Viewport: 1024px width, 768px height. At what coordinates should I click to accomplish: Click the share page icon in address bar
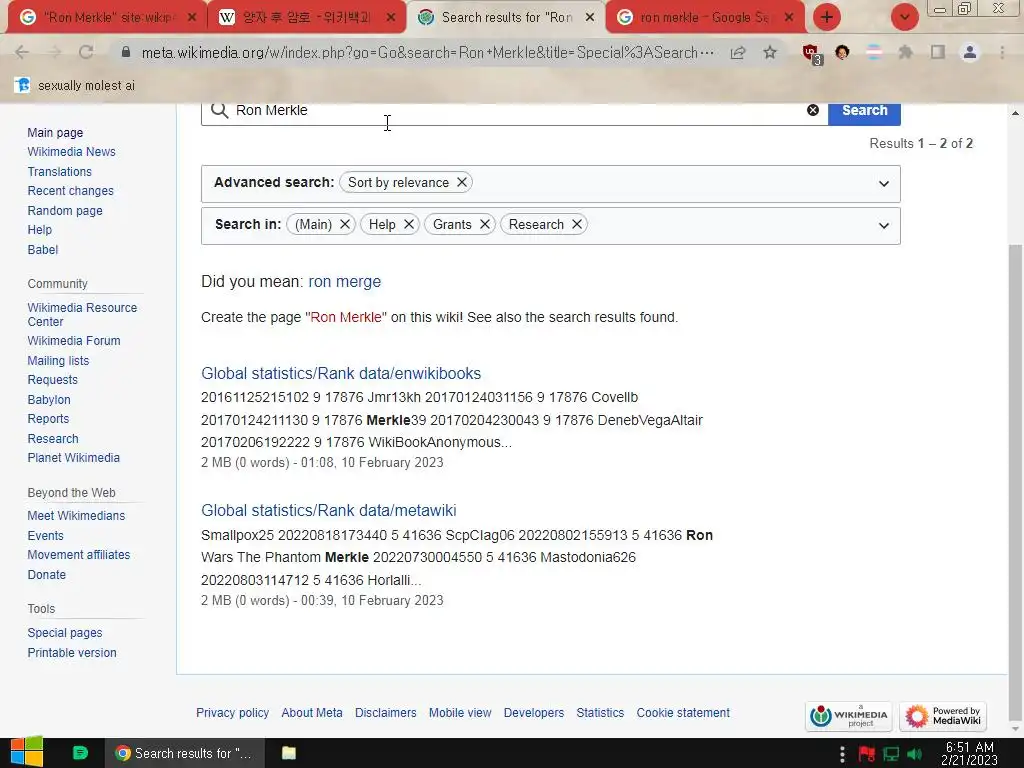click(738, 52)
